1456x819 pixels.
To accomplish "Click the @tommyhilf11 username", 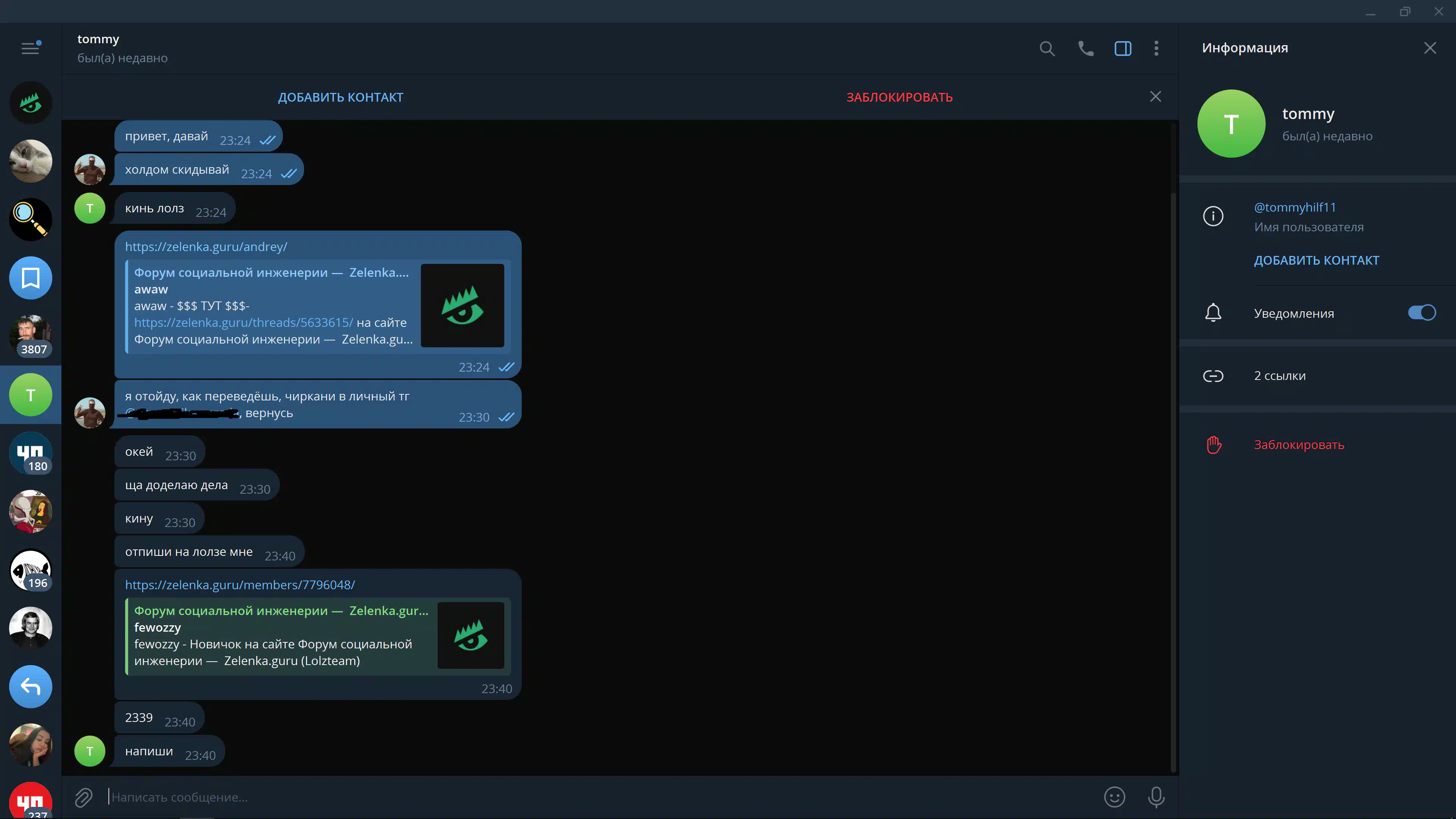I will [1295, 207].
